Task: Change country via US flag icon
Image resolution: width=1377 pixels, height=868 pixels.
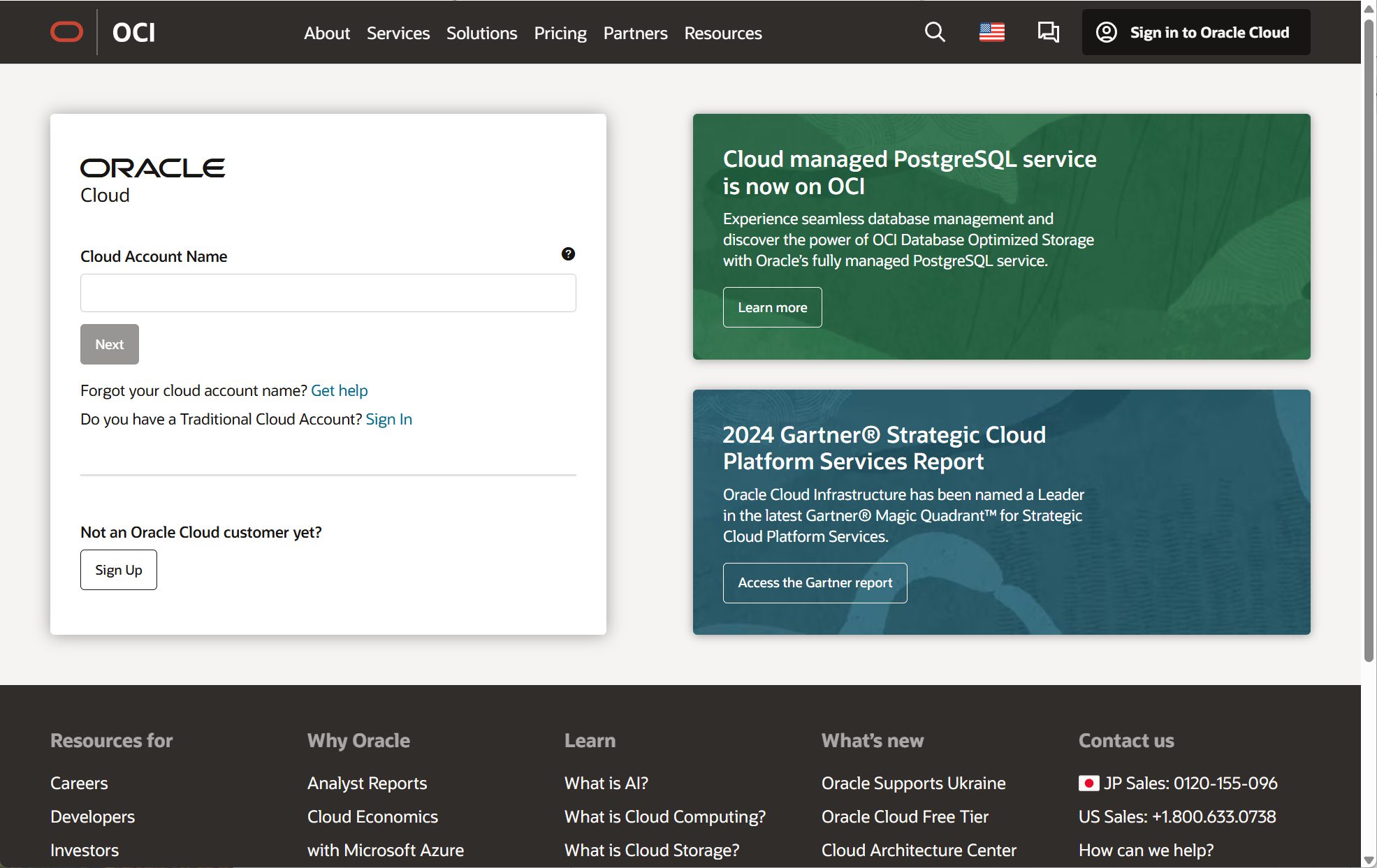Action: tap(991, 32)
